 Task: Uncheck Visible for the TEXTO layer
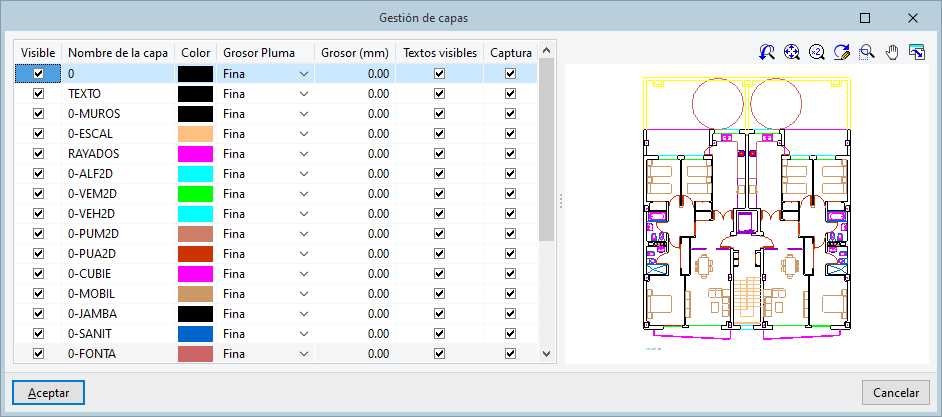tap(39, 93)
